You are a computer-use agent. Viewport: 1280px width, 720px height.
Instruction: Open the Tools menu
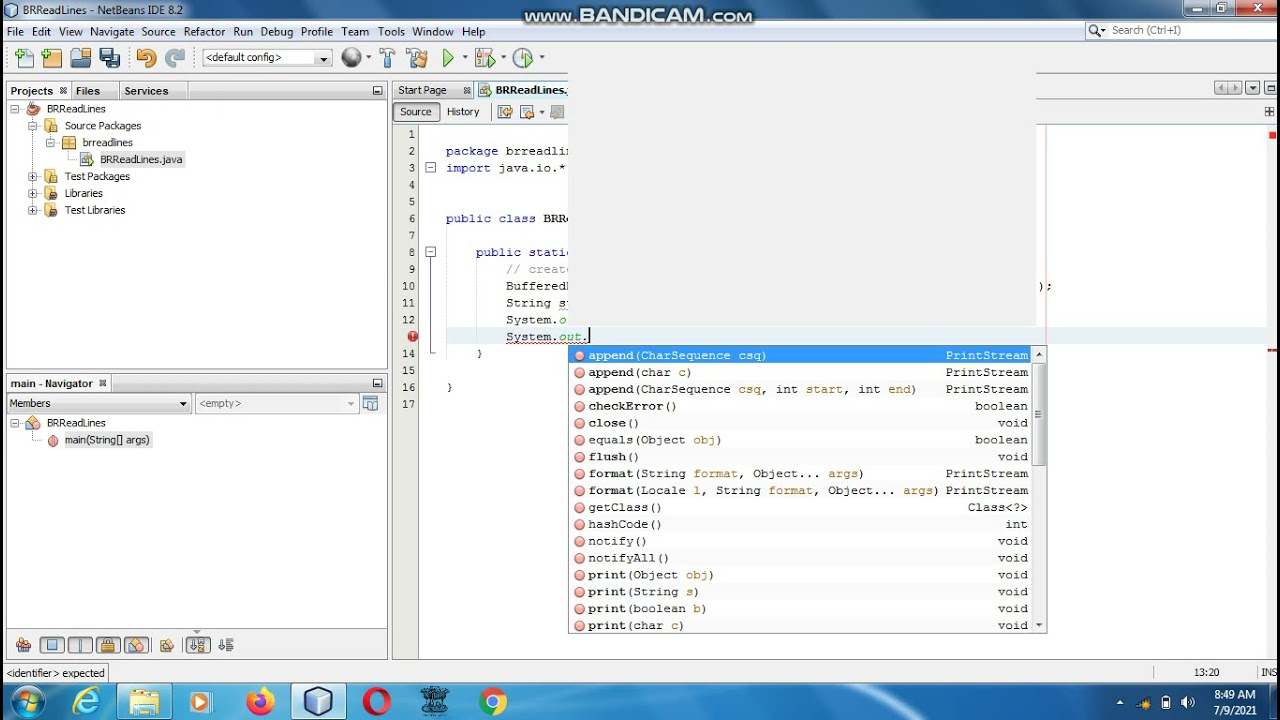[391, 32]
